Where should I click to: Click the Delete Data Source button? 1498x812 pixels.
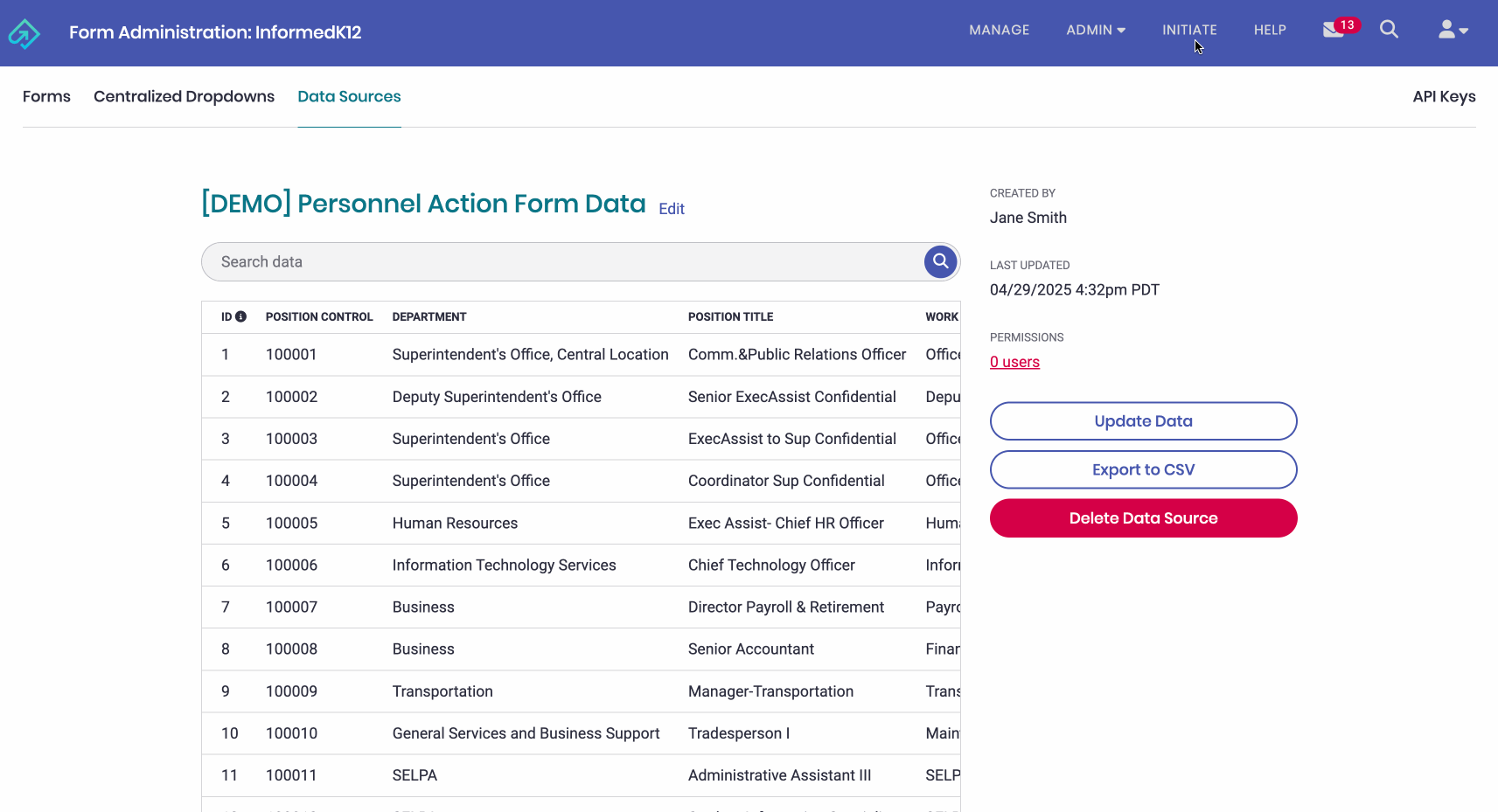tap(1143, 518)
